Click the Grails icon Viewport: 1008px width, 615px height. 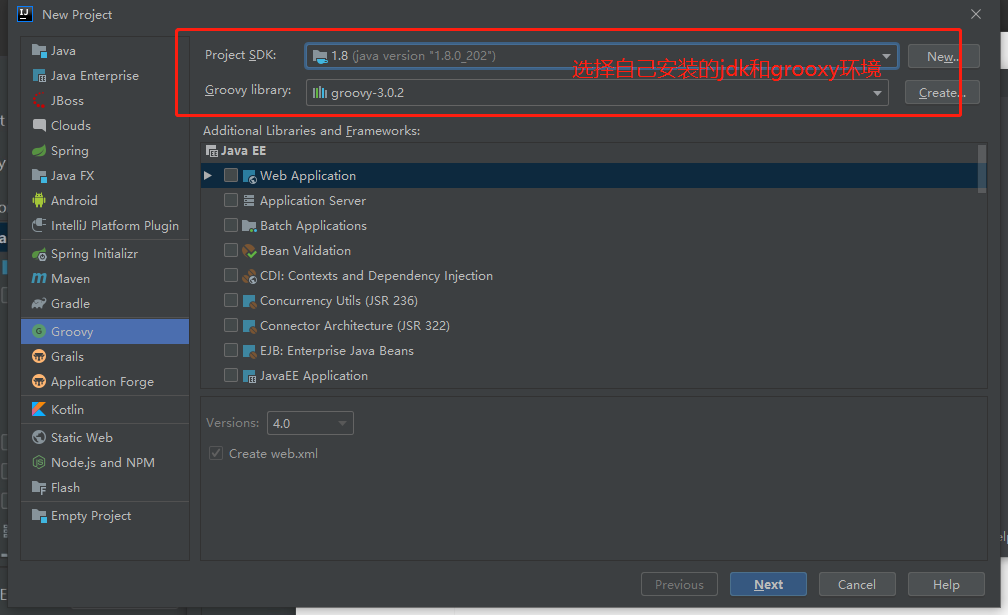pyautogui.click(x=39, y=357)
